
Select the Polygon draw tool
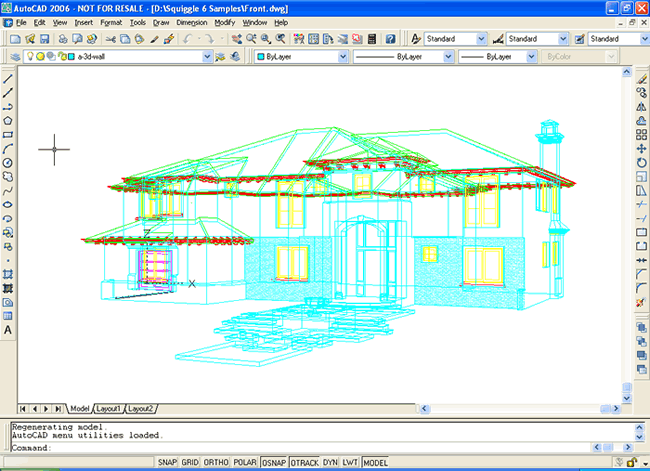pyautogui.click(x=7, y=121)
